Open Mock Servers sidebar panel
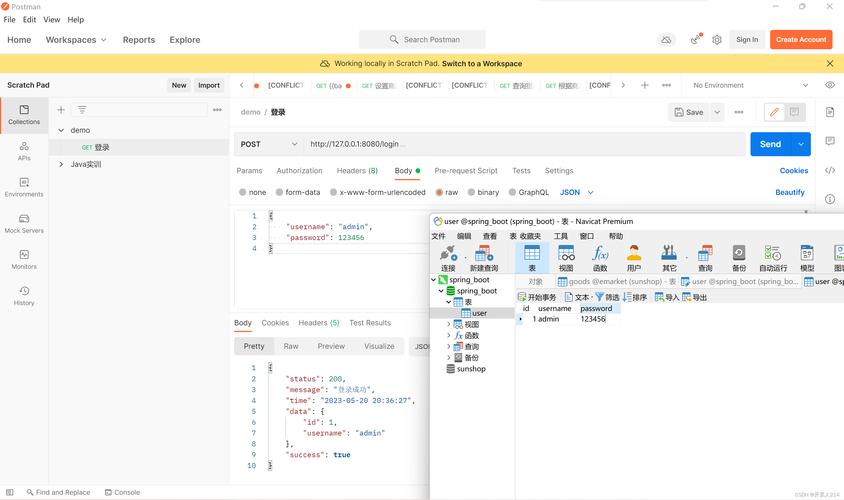Image resolution: width=844 pixels, height=500 pixels. [x=24, y=223]
